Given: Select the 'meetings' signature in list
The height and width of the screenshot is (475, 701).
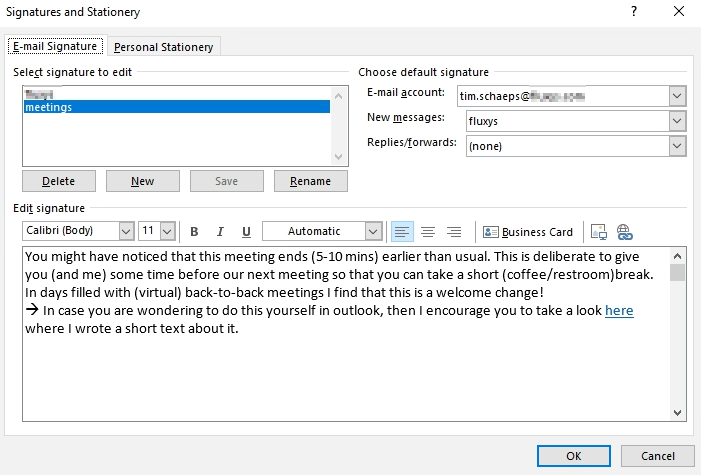Looking at the screenshot, I should point(177,107).
